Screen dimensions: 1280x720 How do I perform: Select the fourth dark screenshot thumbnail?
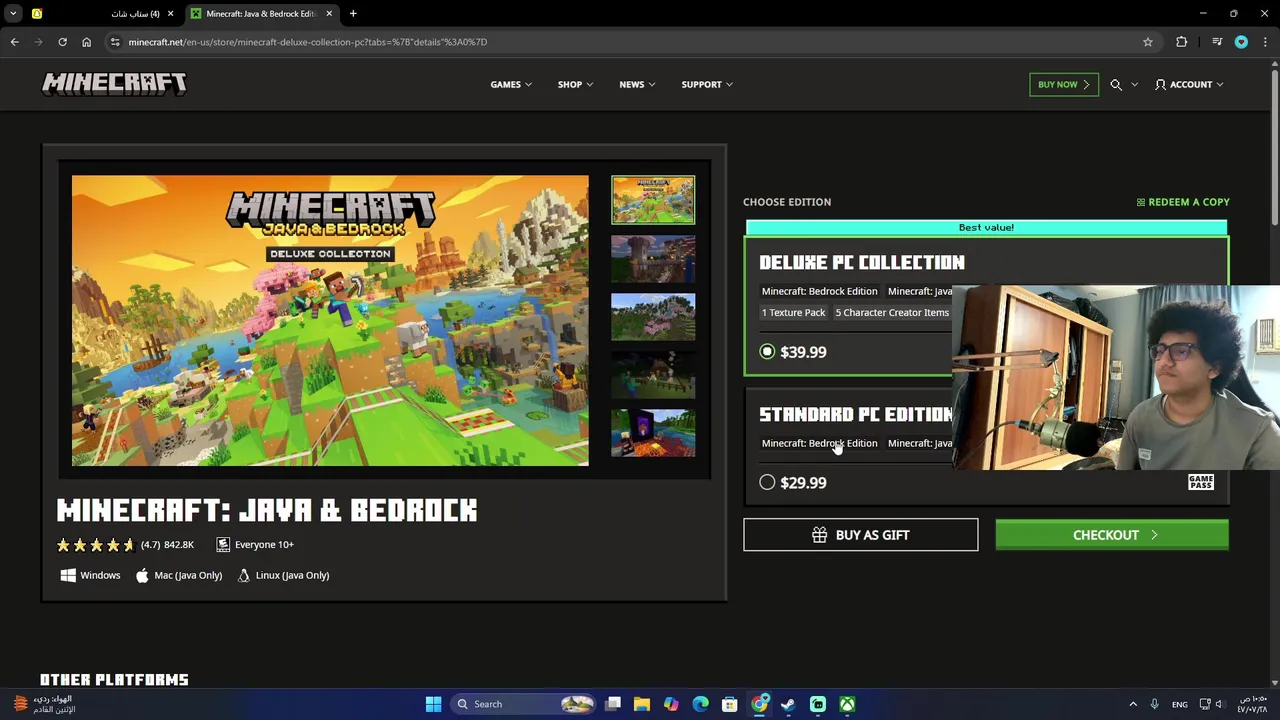[x=653, y=375]
